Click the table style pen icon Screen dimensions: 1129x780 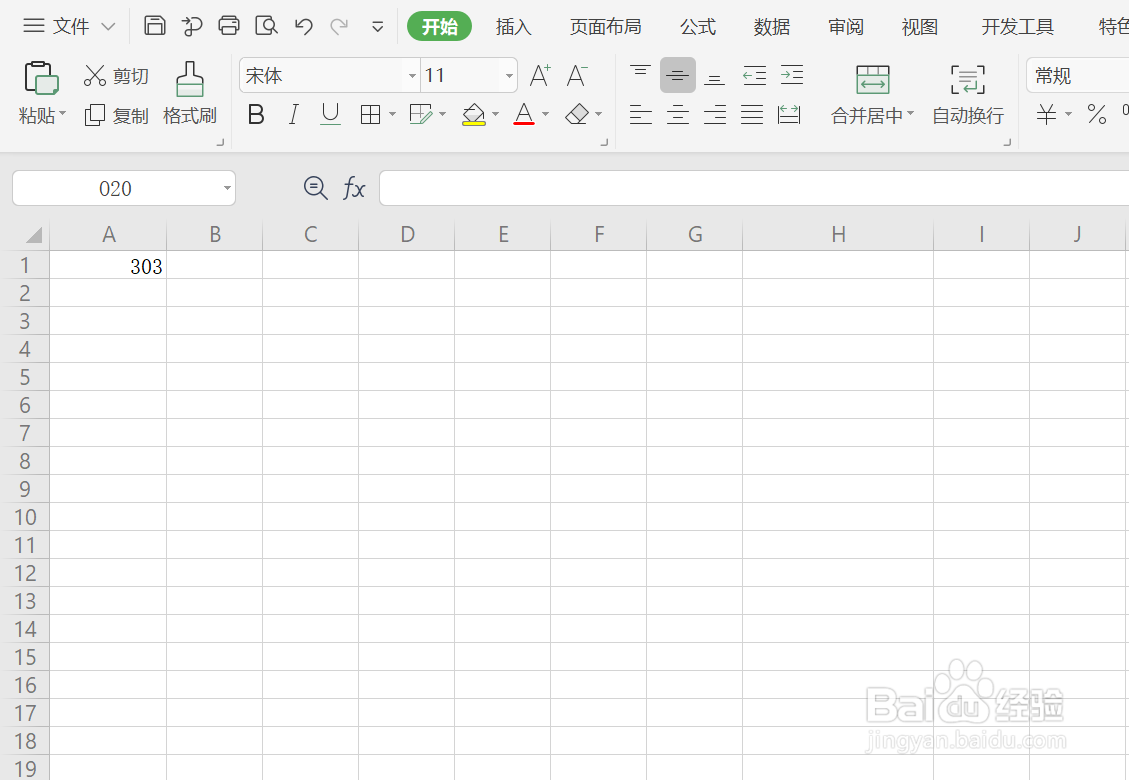420,115
